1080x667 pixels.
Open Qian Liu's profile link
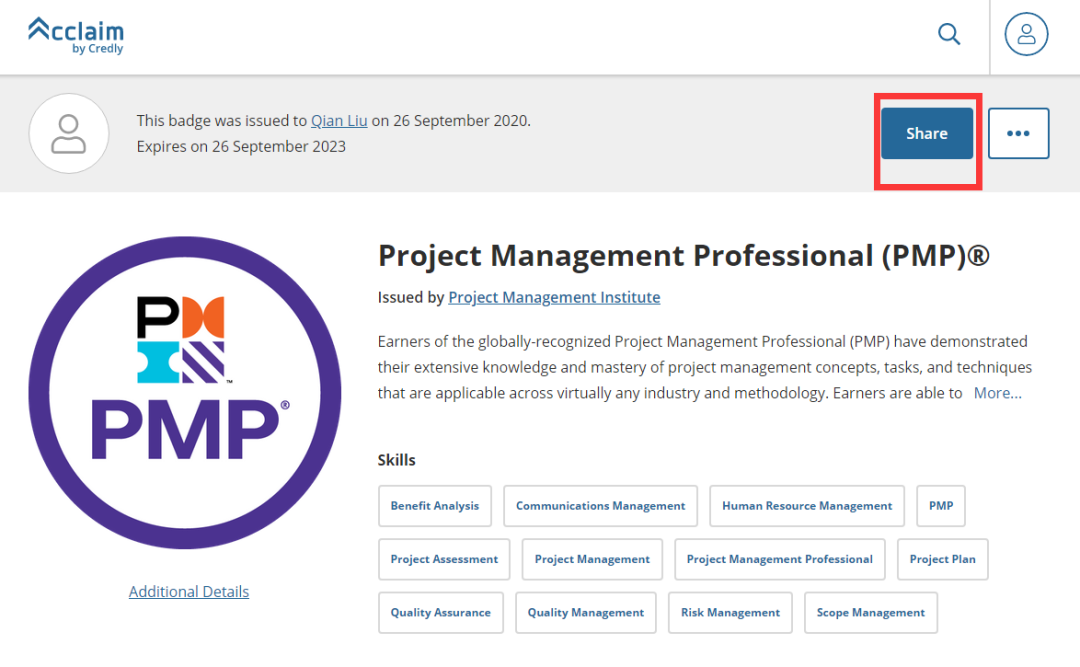tap(339, 121)
